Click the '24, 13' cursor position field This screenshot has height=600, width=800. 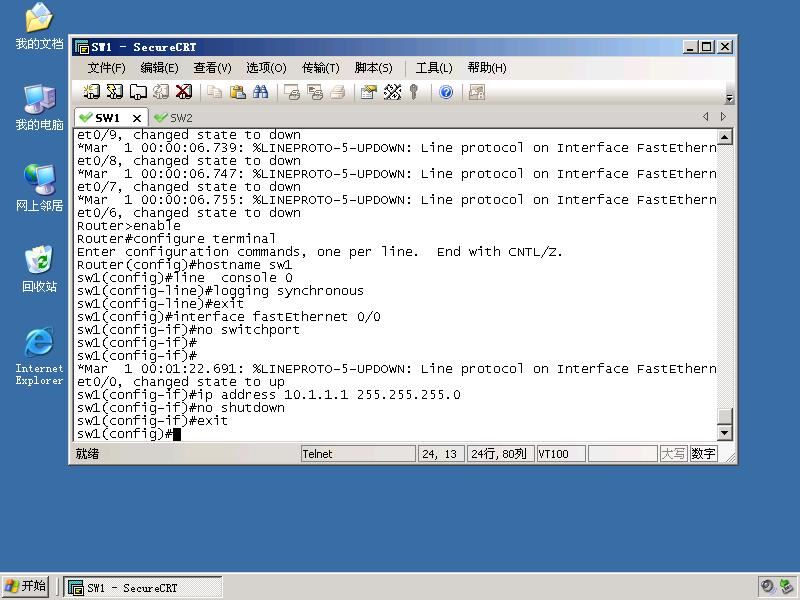click(441, 454)
